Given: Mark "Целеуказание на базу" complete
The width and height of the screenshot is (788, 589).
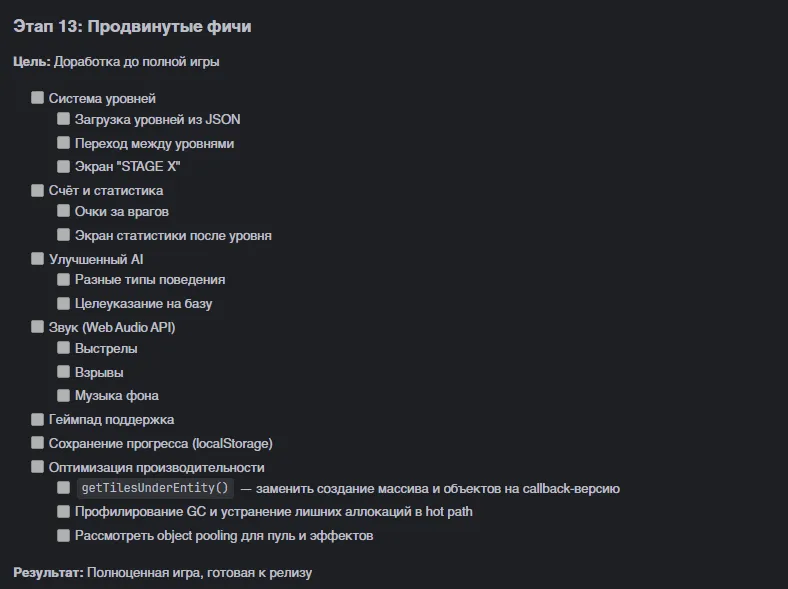Looking at the screenshot, I should [64, 303].
